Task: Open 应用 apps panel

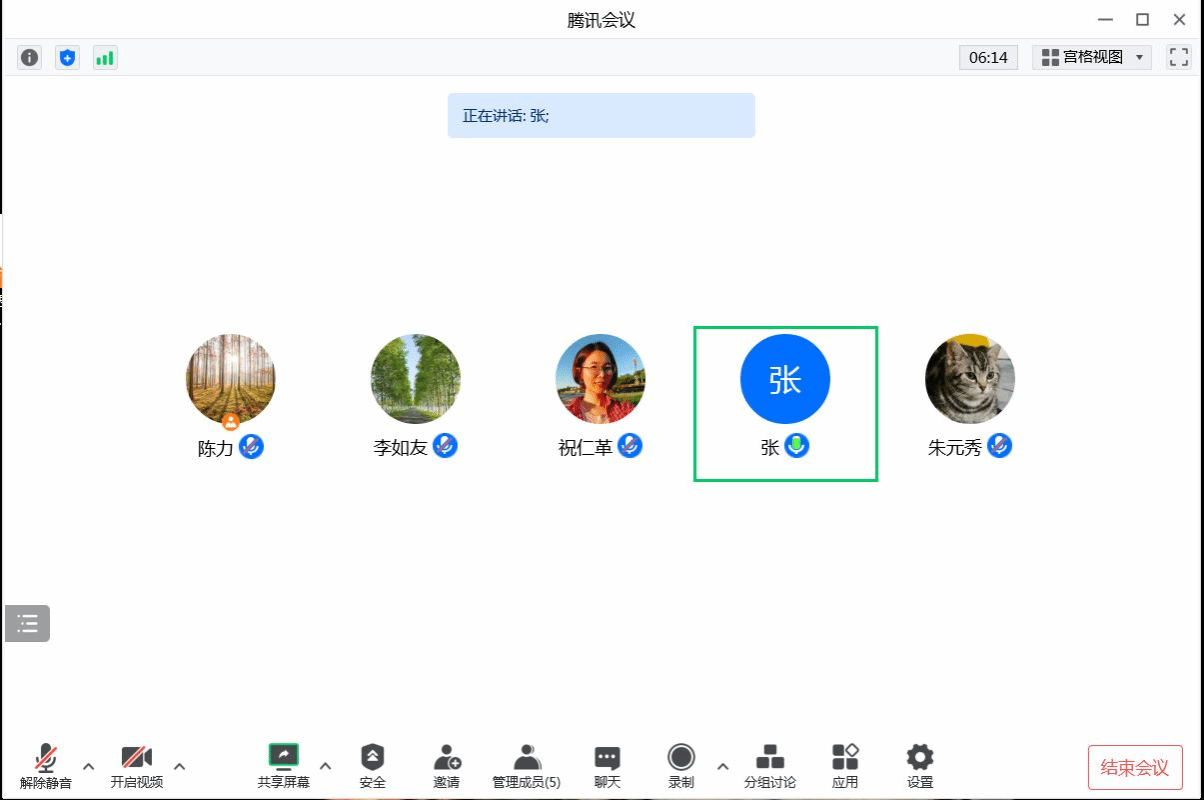Action: [845, 766]
